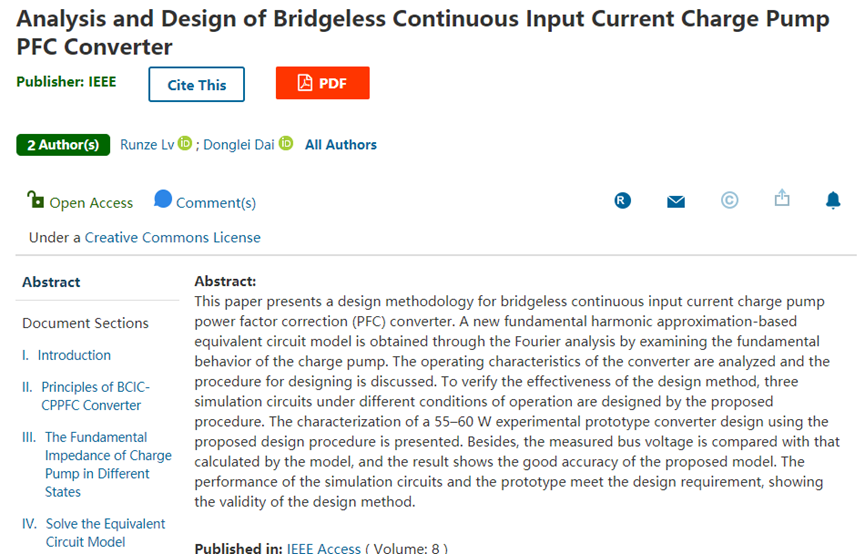Expand the 2 Author(s) badge
865x554 pixels.
pyautogui.click(x=62, y=145)
